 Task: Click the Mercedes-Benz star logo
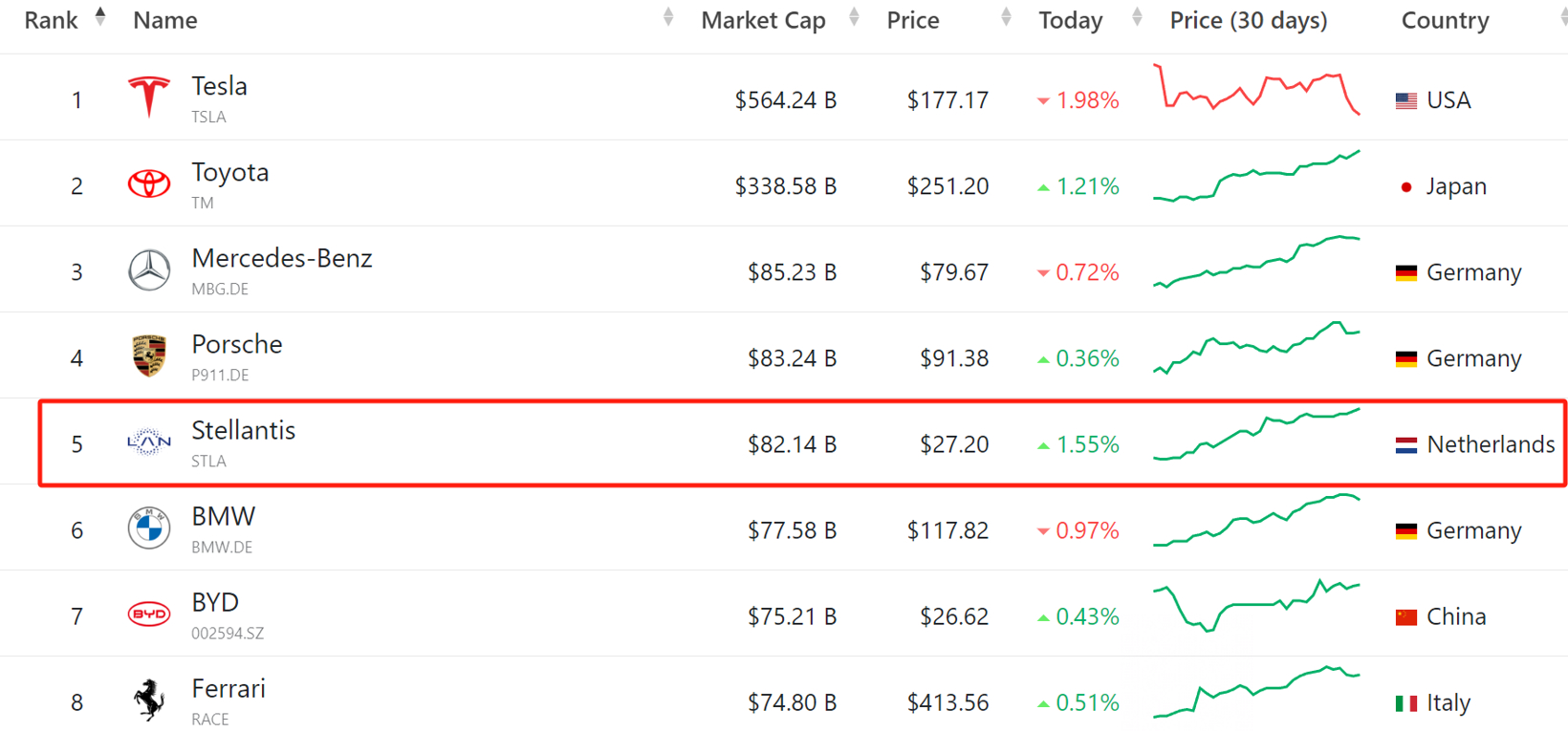pos(149,270)
